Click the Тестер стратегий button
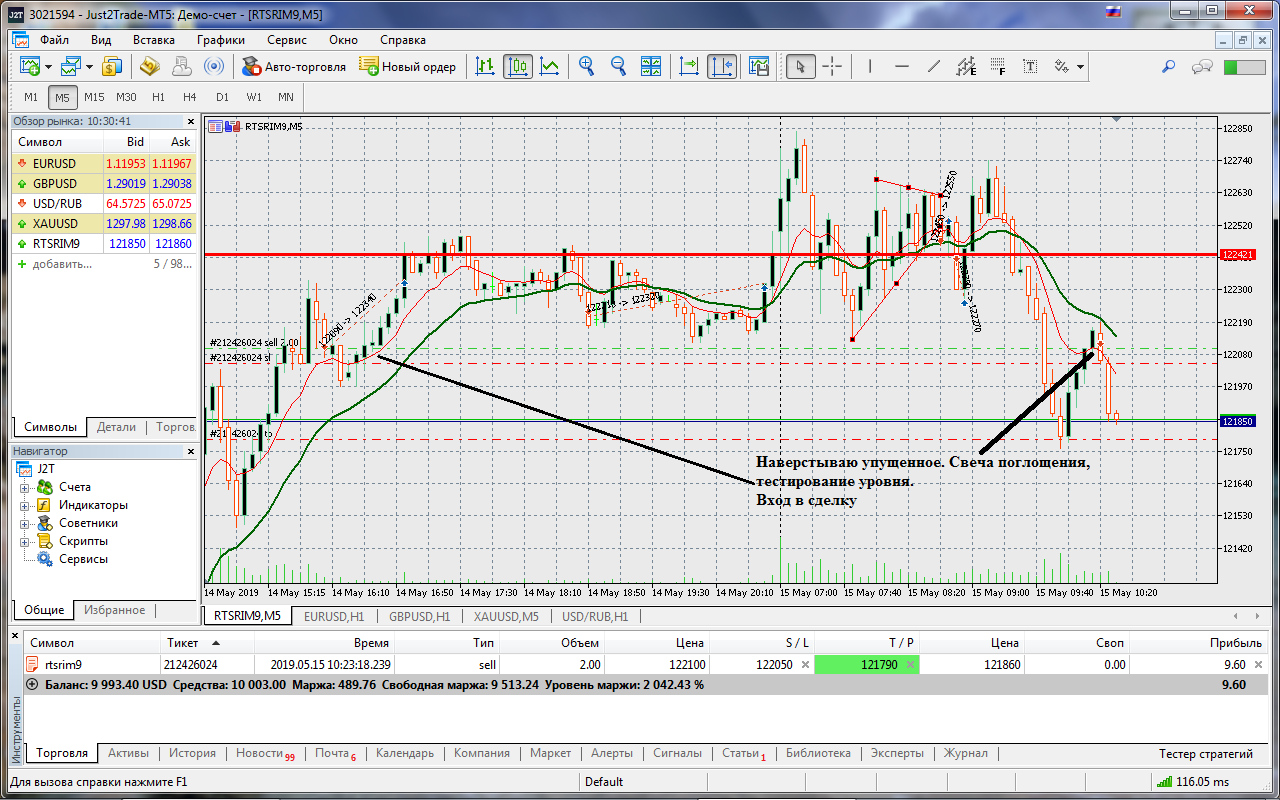 (x=1206, y=753)
